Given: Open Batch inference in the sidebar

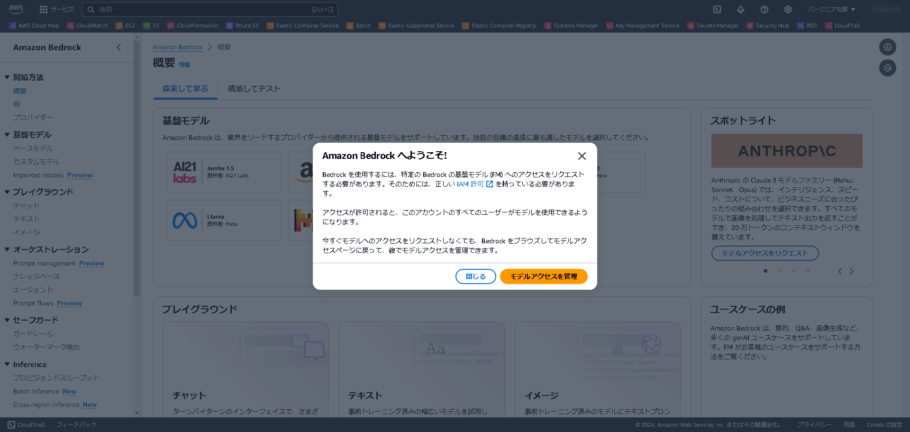Looking at the screenshot, I should click(x=36, y=391).
